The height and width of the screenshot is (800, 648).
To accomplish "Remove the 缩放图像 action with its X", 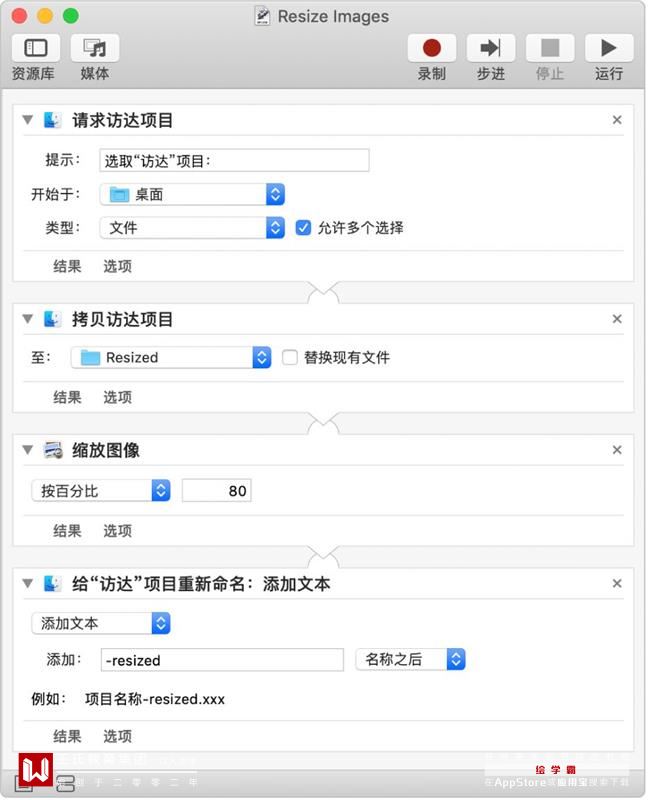I will tap(617, 450).
